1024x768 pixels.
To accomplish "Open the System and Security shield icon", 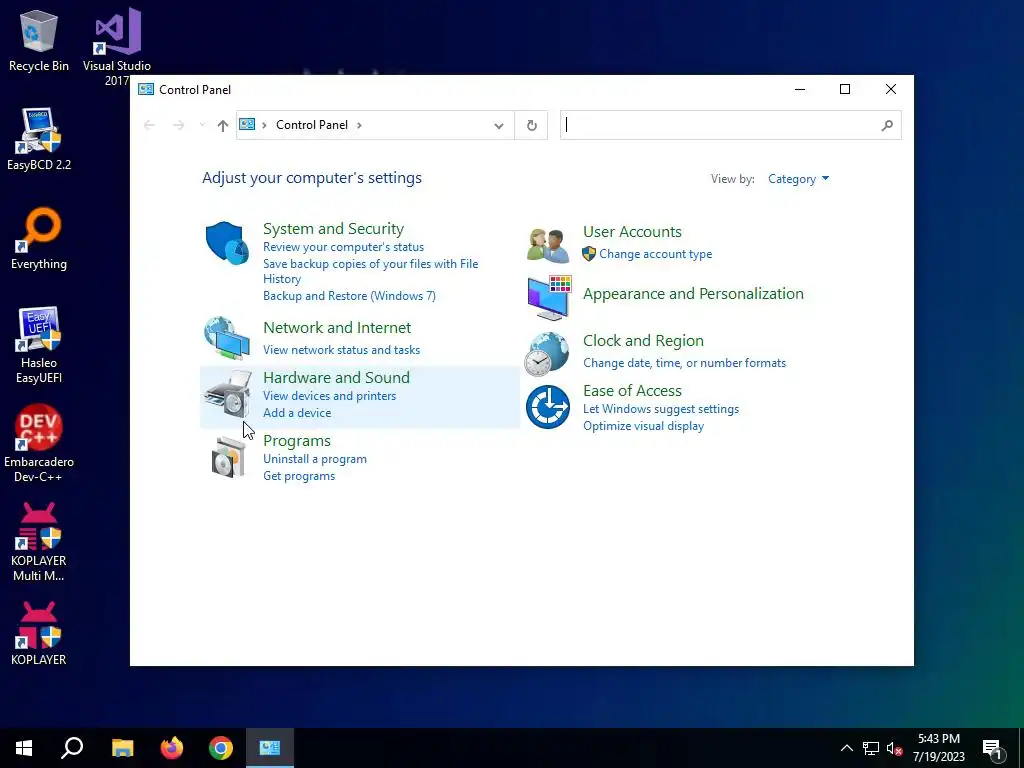I will 227,243.
